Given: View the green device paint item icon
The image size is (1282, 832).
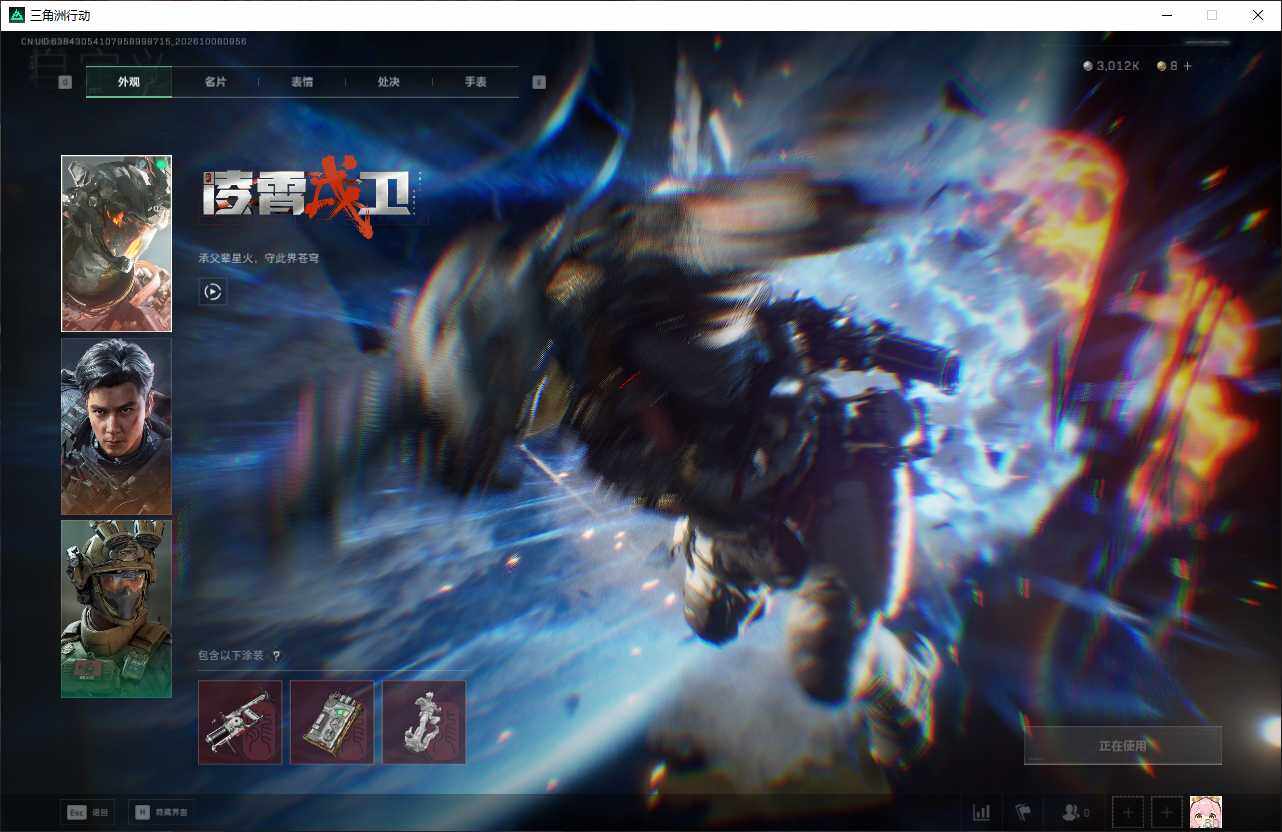Looking at the screenshot, I should [332, 722].
